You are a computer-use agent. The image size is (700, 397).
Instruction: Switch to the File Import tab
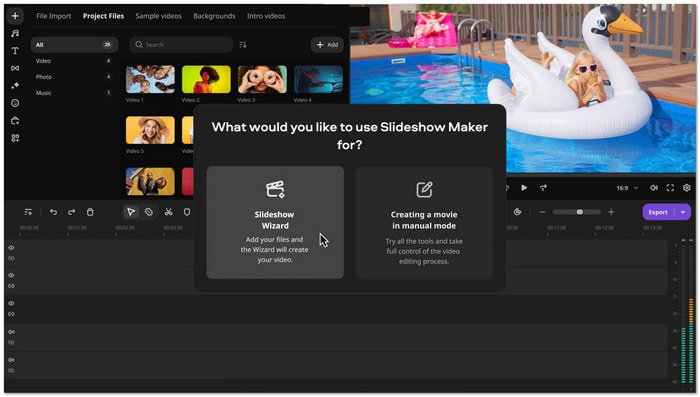(x=54, y=16)
